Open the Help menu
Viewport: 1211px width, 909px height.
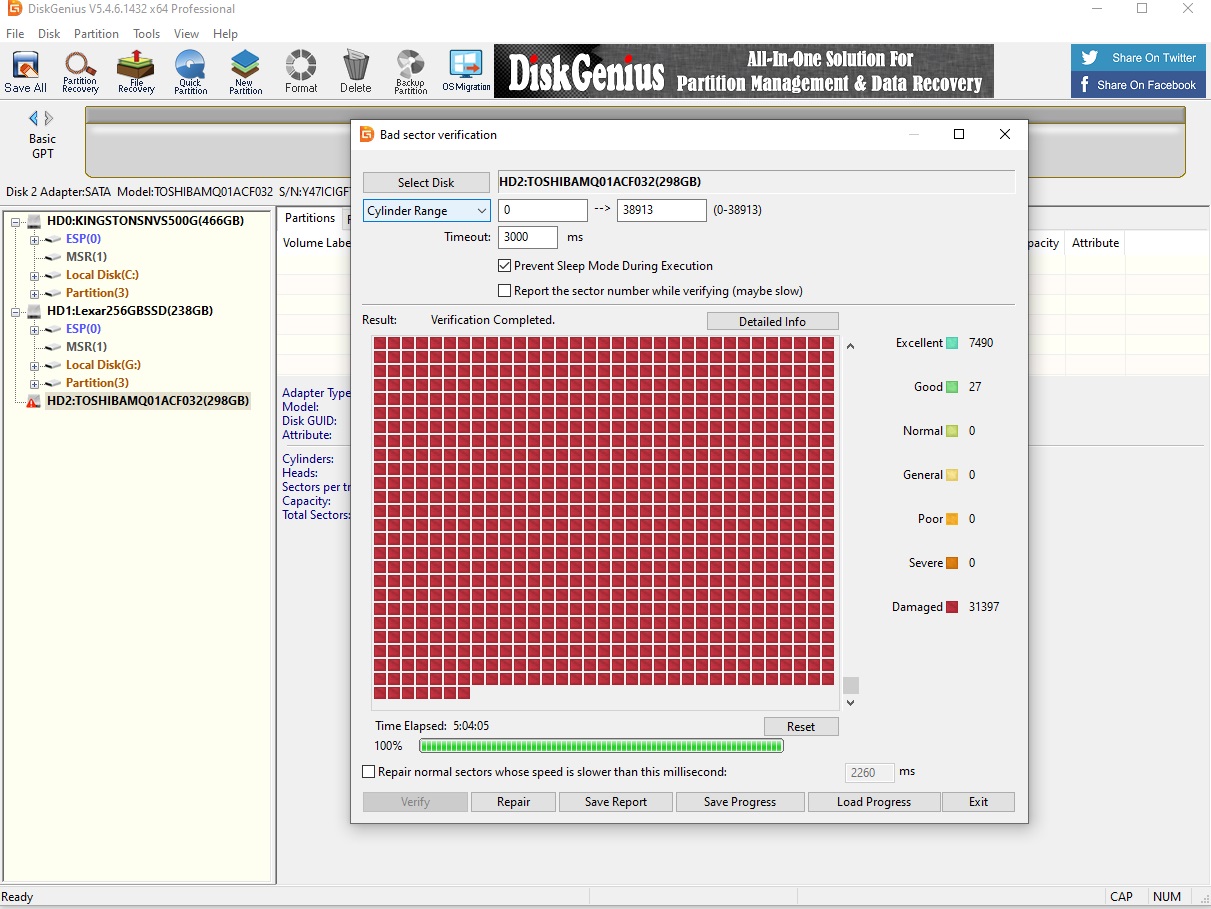(225, 33)
